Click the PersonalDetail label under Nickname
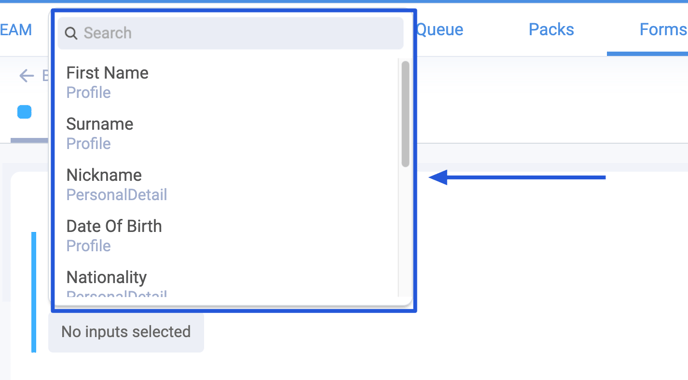Image resolution: width=688 pixels, height=380 pixels. tap(116, 195)
